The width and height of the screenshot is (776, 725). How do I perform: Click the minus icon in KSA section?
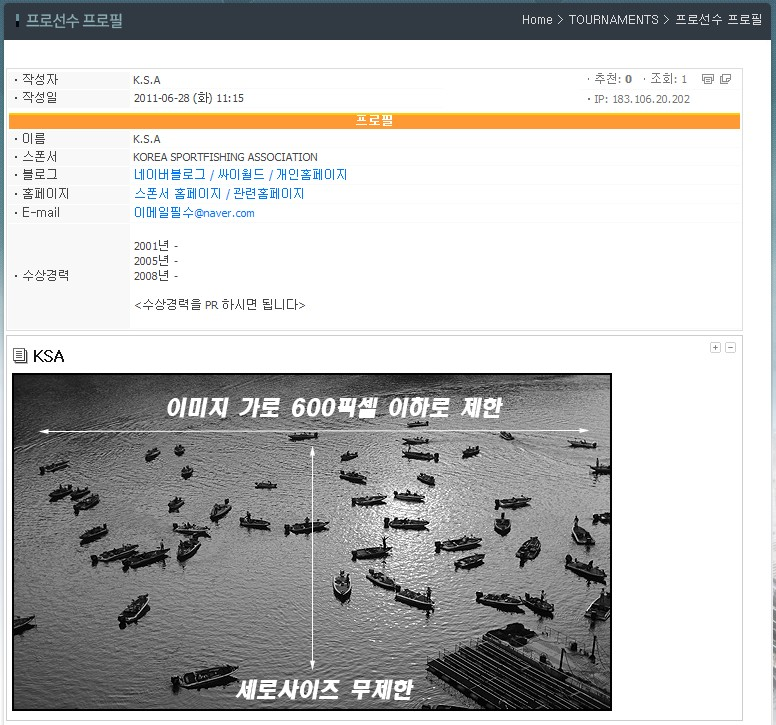point(730,347)
